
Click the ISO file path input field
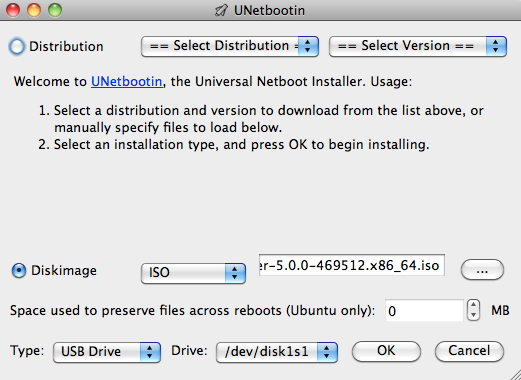click(x=352, y=265)
